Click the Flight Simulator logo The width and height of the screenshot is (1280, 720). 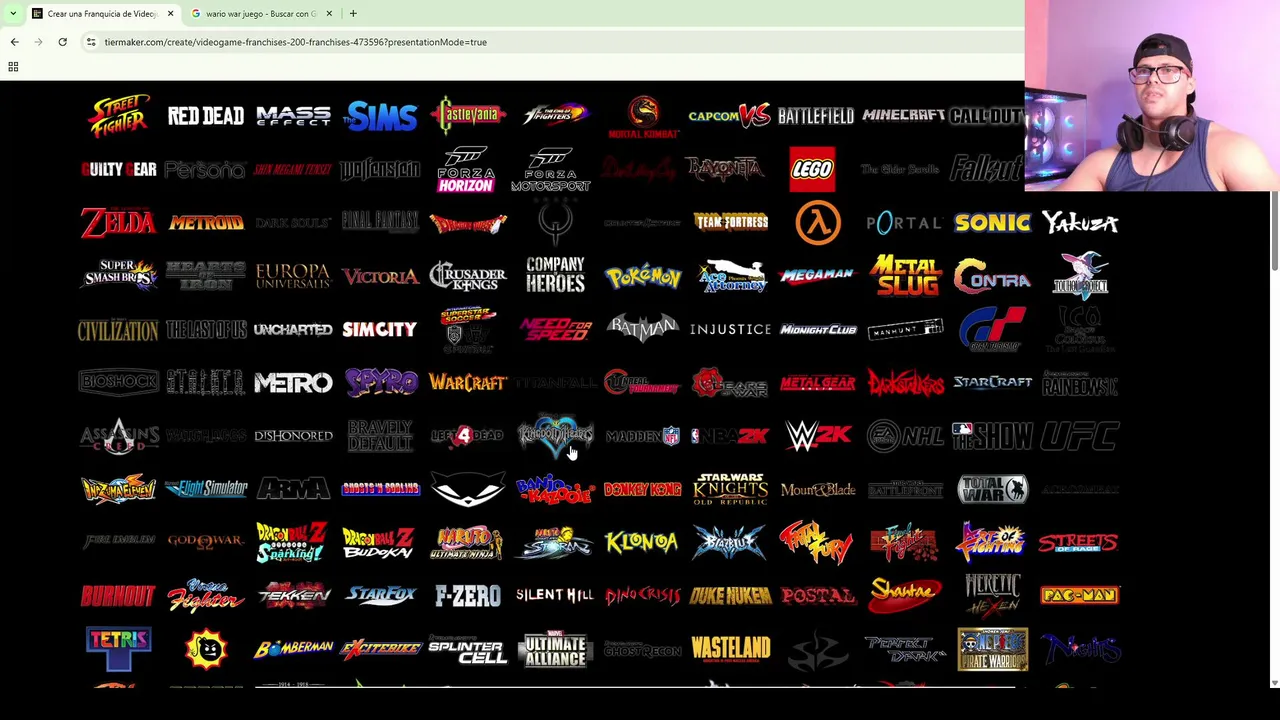tap(205, 488)
